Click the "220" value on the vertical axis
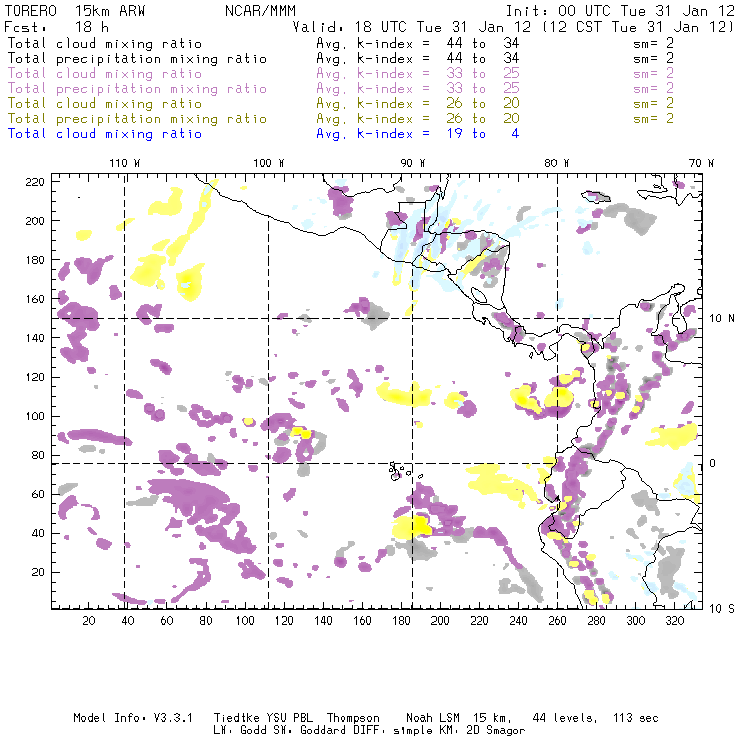The height and width of the screenshot is (740, 740). pyautogui.click(x=35, y=182)
